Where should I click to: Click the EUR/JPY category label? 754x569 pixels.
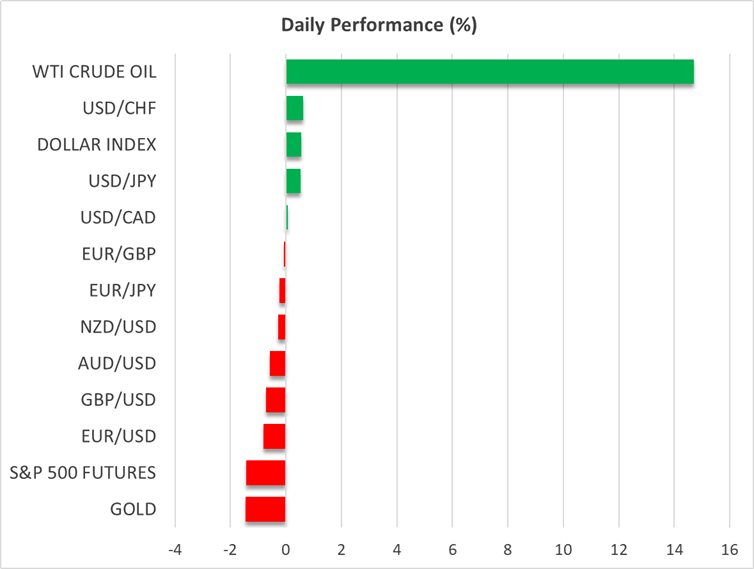tap(120, 290)
